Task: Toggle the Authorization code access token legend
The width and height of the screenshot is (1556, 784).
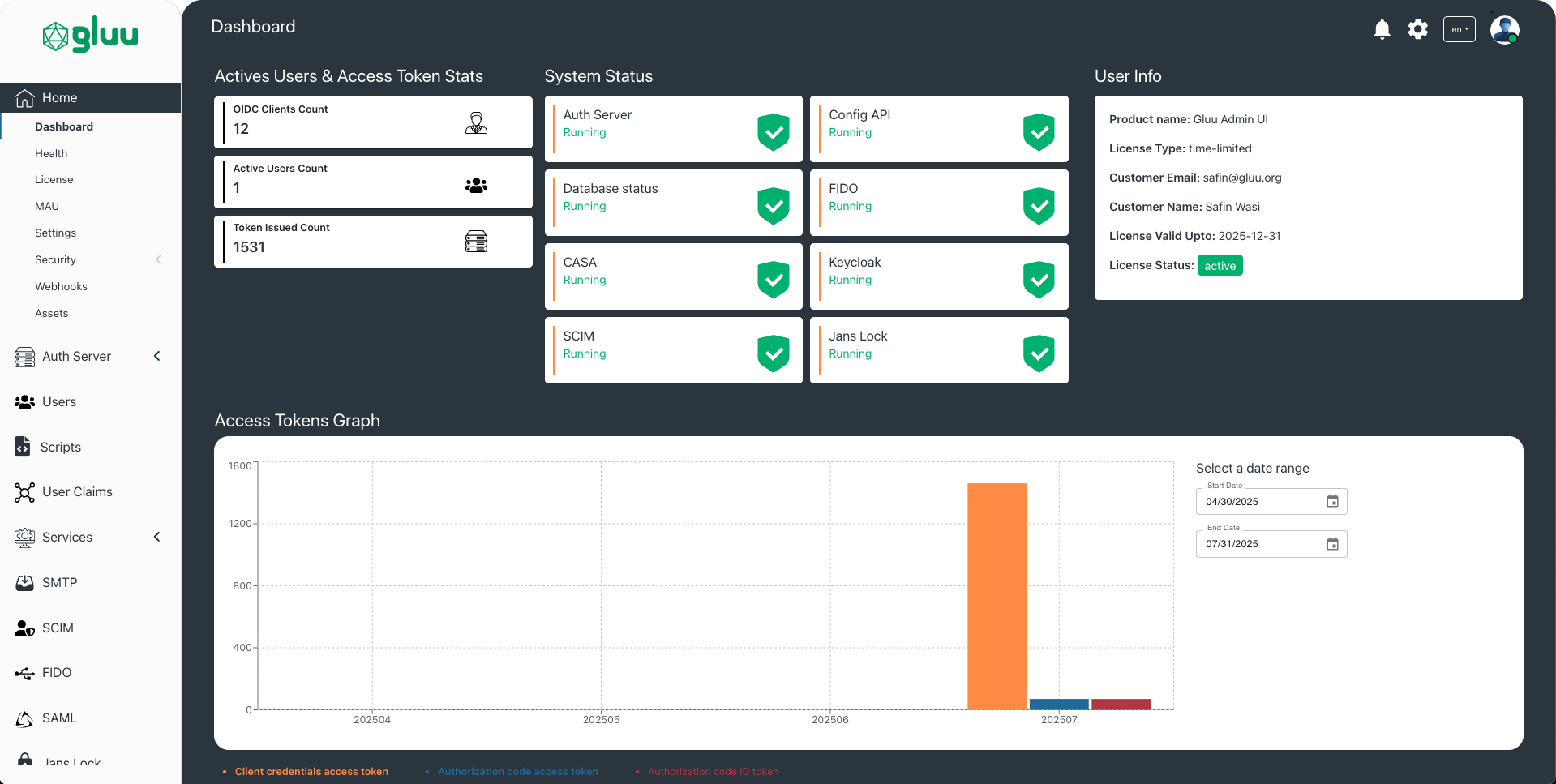Action: pos(518,771)
